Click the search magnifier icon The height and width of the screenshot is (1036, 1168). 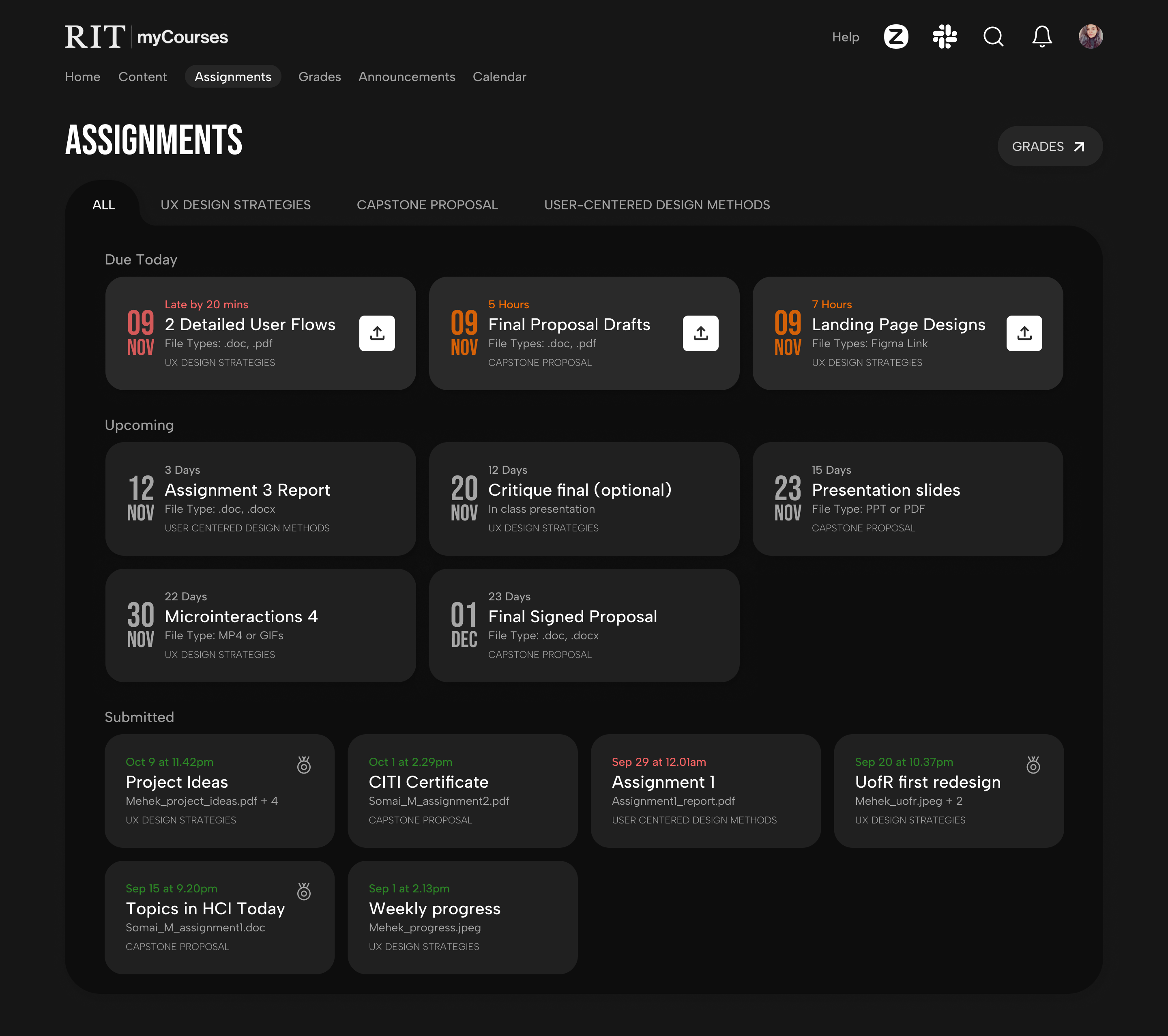click(x=993, y=37)
